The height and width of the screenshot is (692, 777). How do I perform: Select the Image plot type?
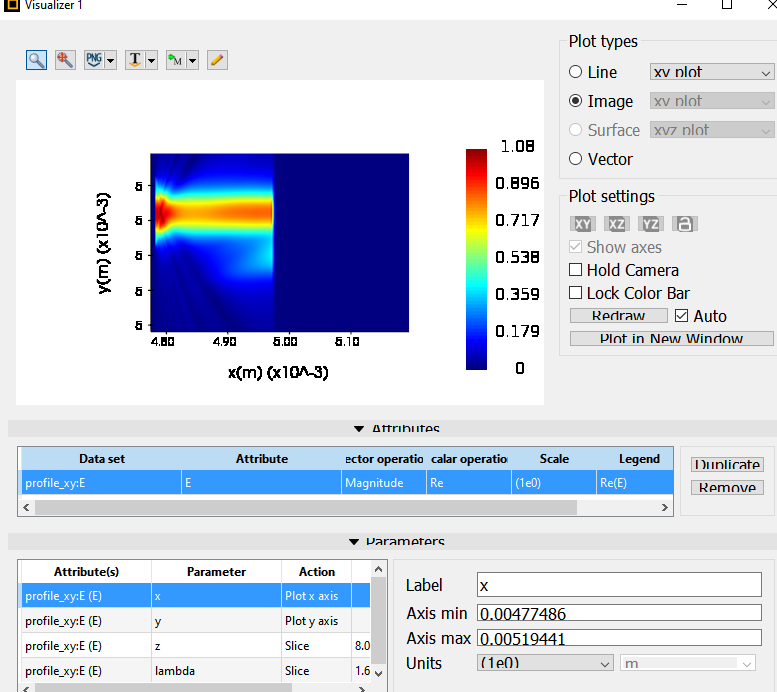pyautogui.click(x=575, y=101)
